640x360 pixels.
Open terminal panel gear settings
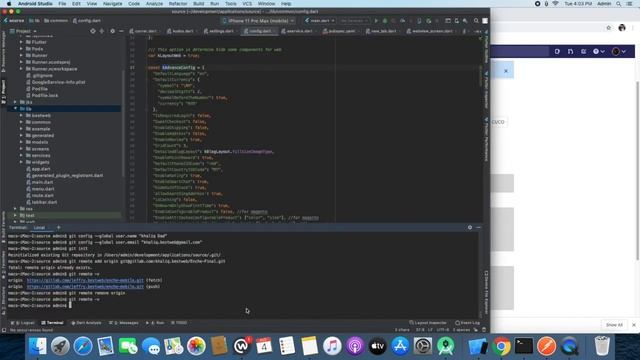pos(470,227)
